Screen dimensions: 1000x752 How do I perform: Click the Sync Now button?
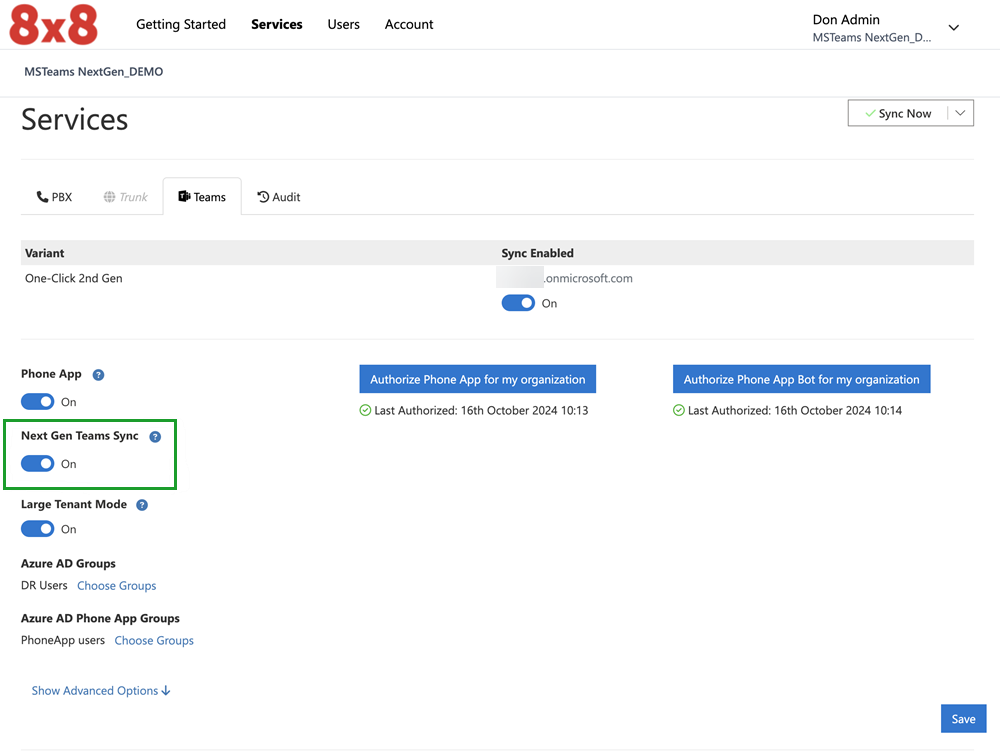(x=896, y=114)
